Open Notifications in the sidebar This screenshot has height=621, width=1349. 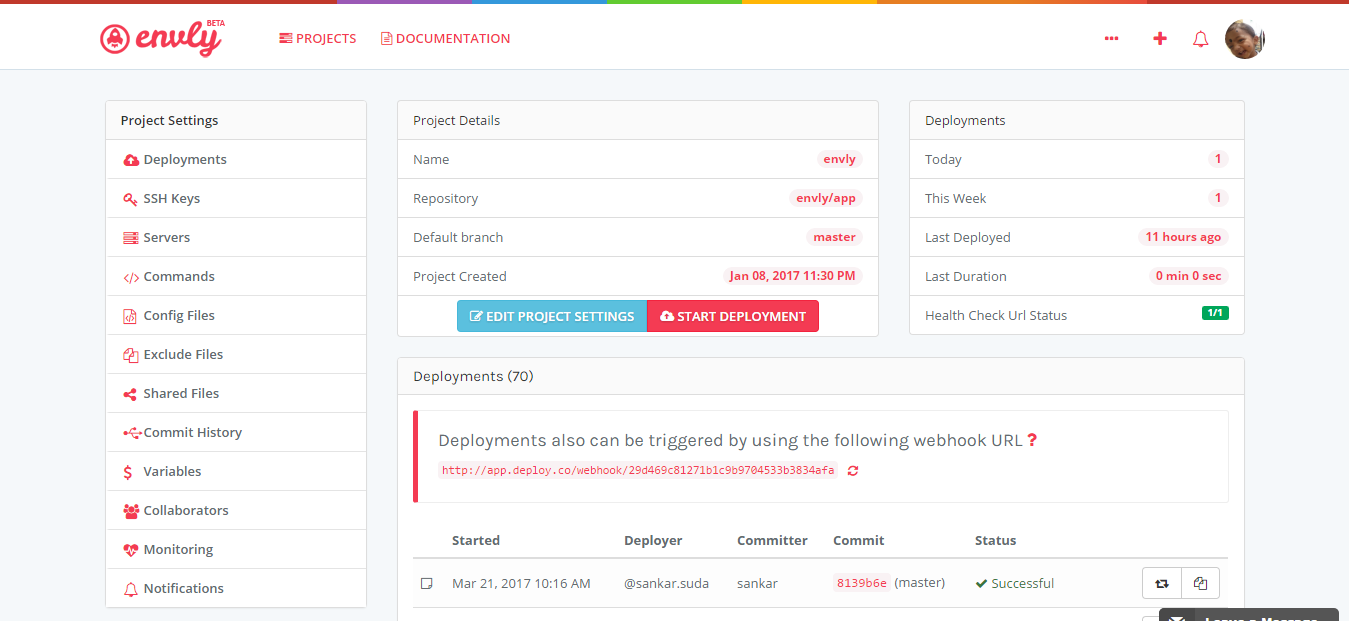pyautogui.click(x=236, y=589)
